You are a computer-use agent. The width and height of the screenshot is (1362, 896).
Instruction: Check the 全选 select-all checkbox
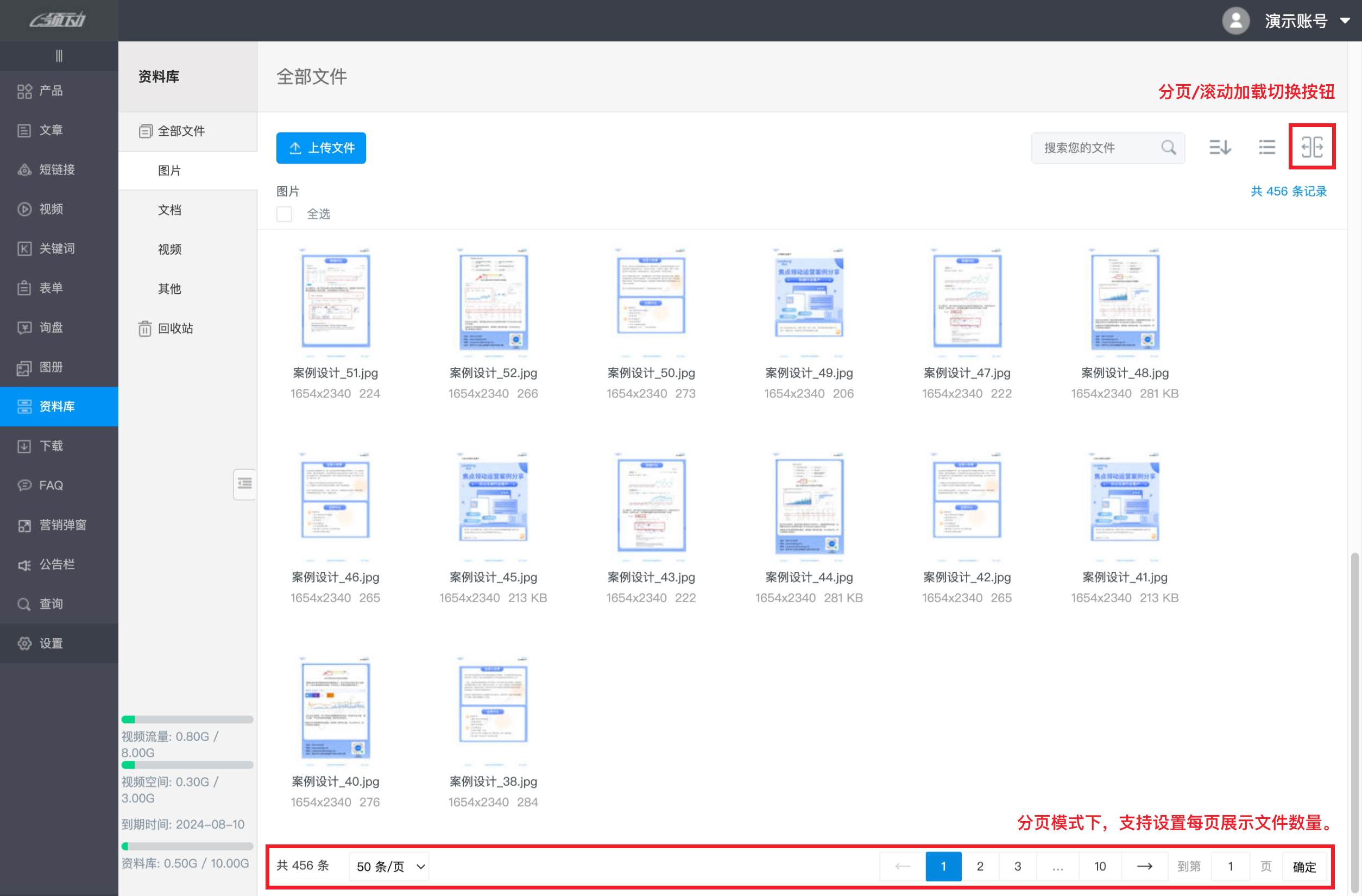click(285, 214)
